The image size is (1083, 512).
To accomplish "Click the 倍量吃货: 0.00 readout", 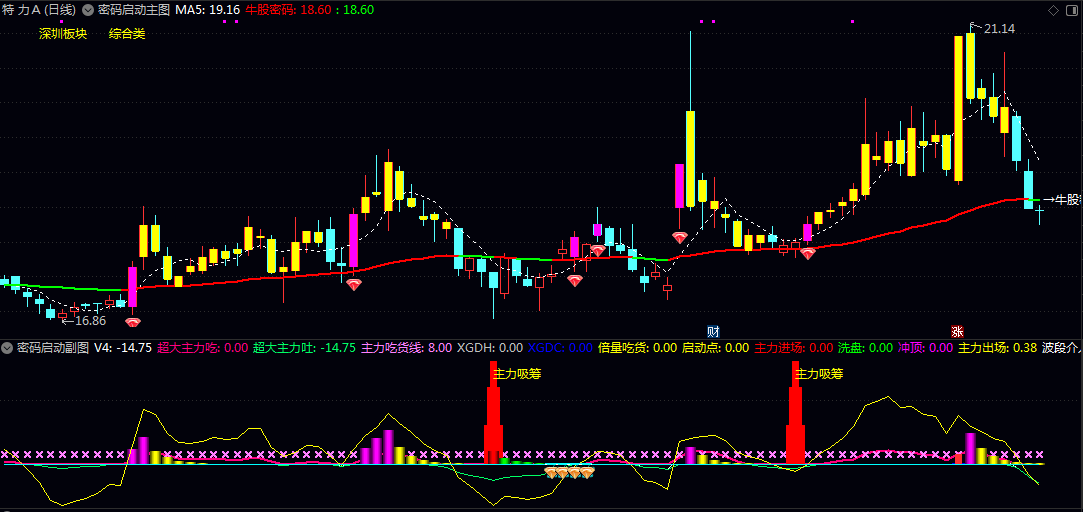I will click(637, 348).
